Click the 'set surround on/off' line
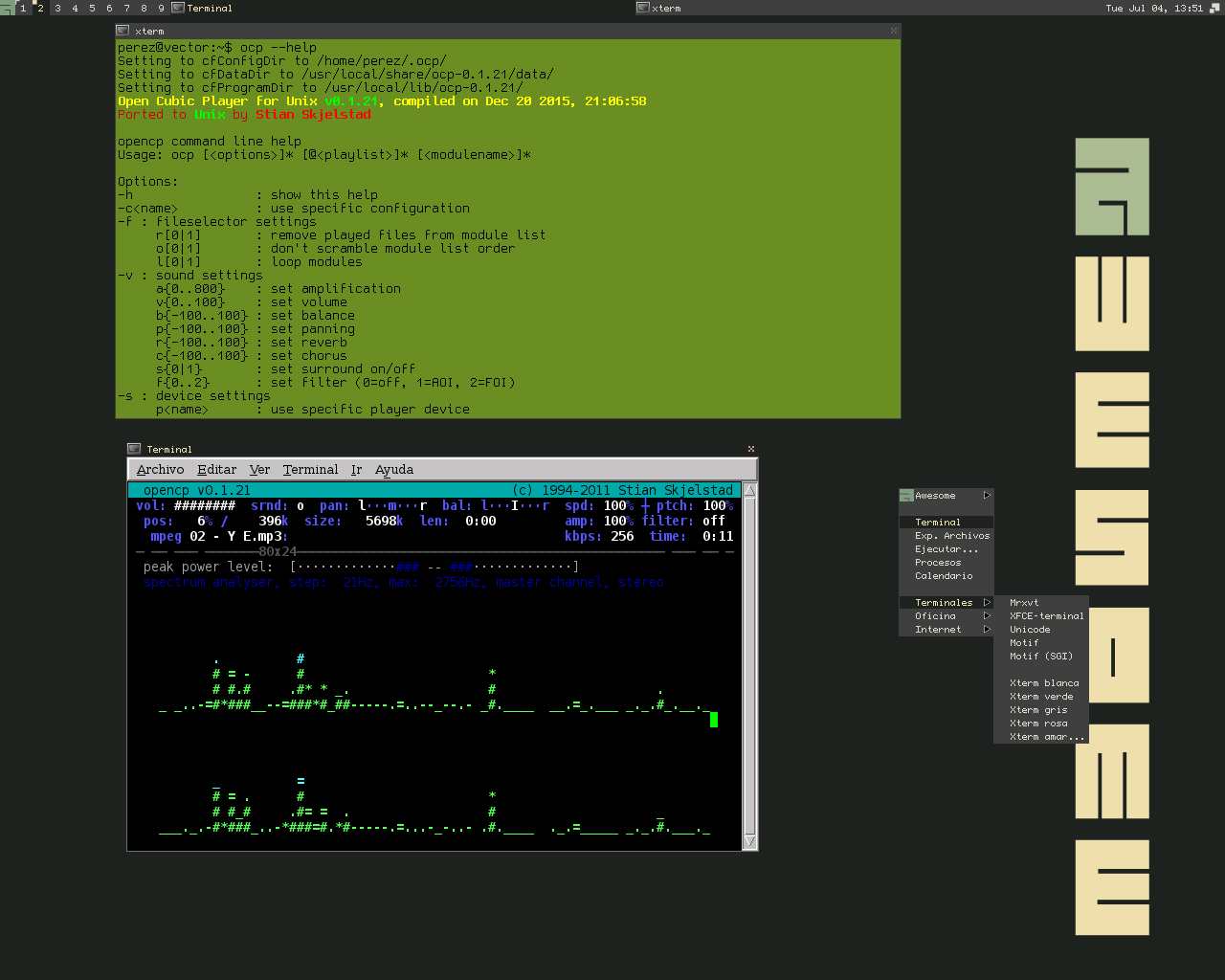1225x980 pixels. click(x=343, y=368)
